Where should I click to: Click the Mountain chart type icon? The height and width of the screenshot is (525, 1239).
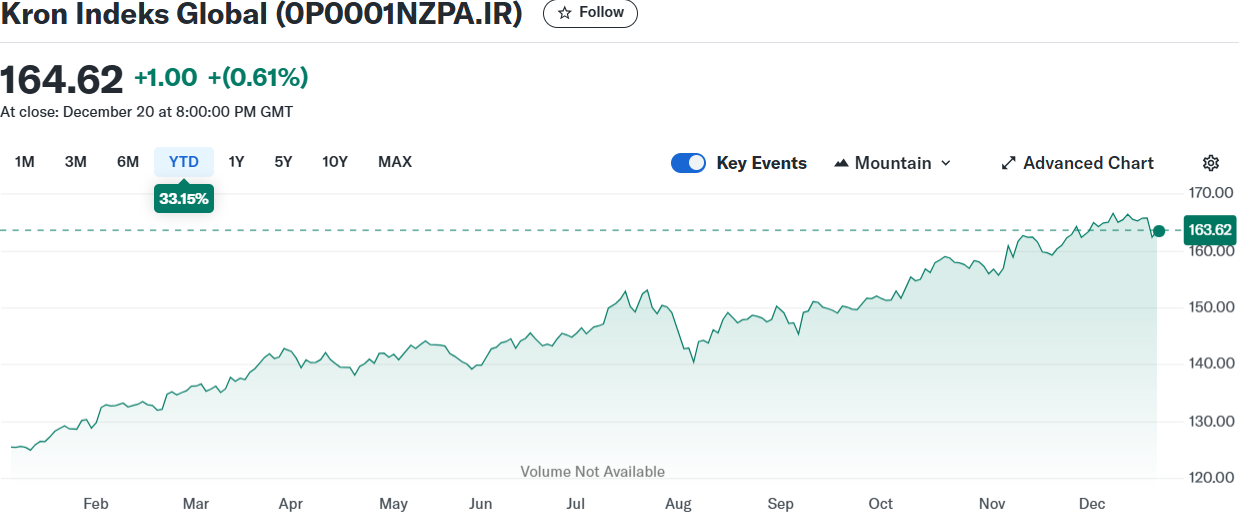(x=841, y=163)
